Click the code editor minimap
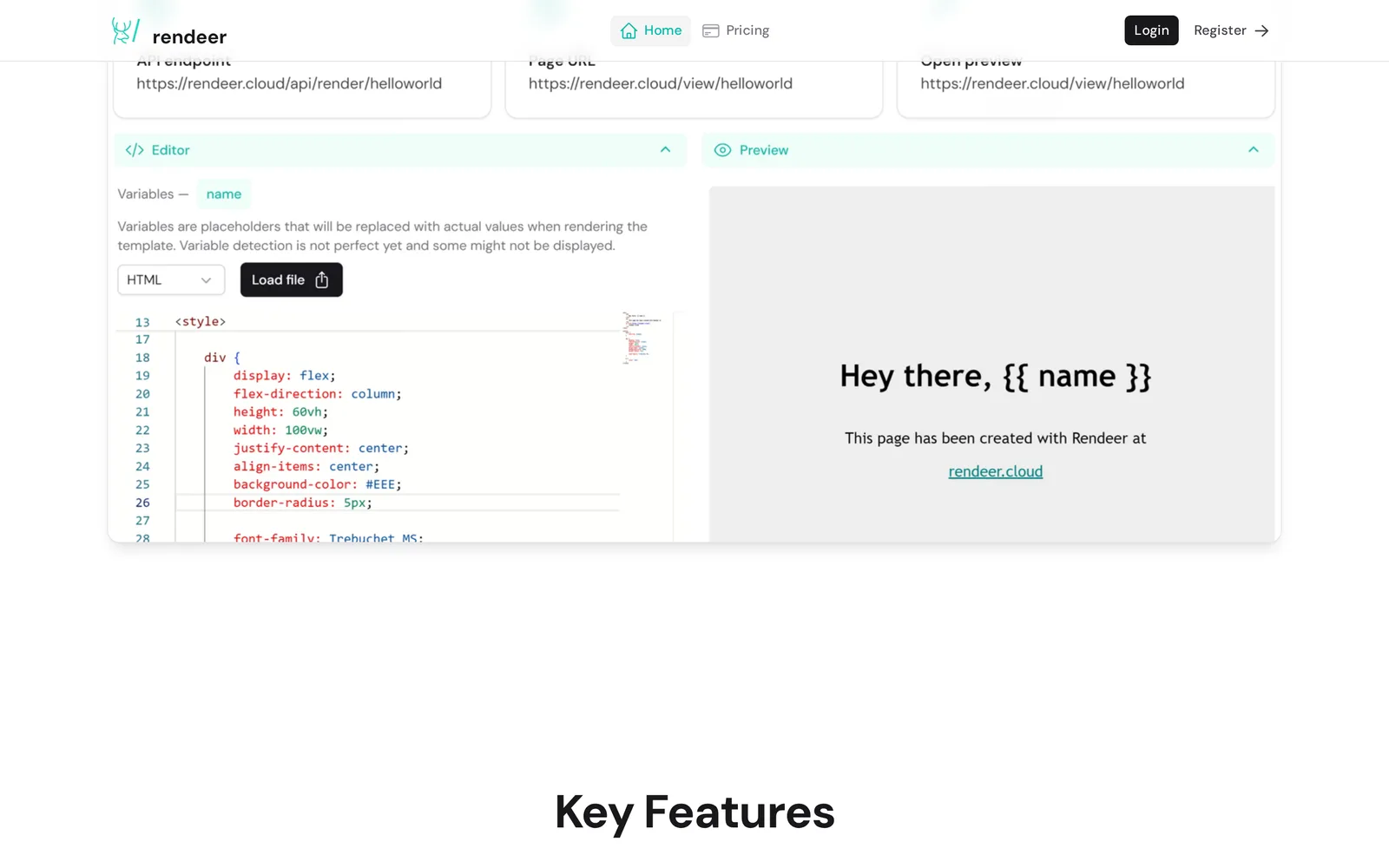Viewport: 1389px width, 868px height. point(644,339)
